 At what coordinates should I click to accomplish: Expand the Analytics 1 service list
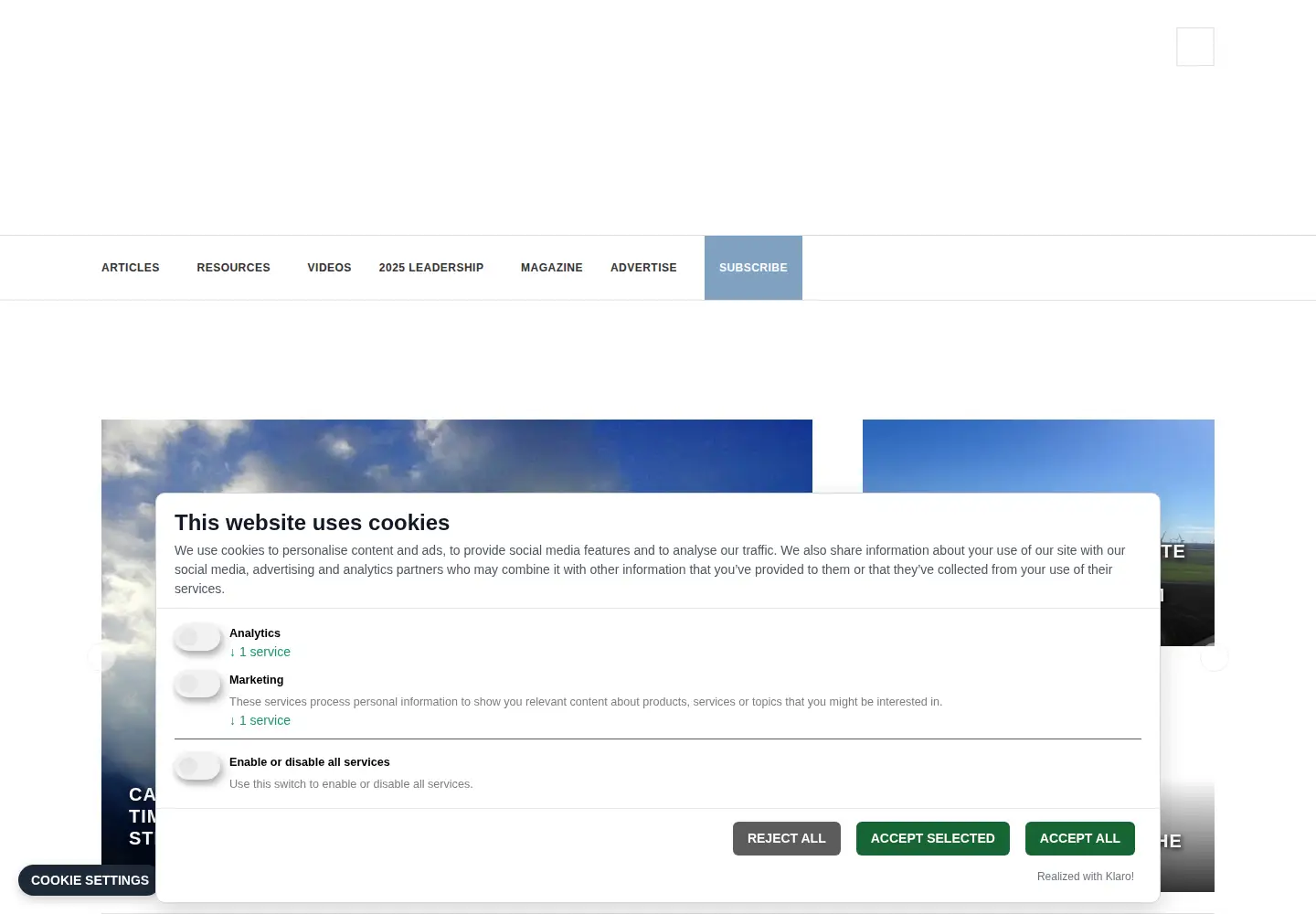260,652
